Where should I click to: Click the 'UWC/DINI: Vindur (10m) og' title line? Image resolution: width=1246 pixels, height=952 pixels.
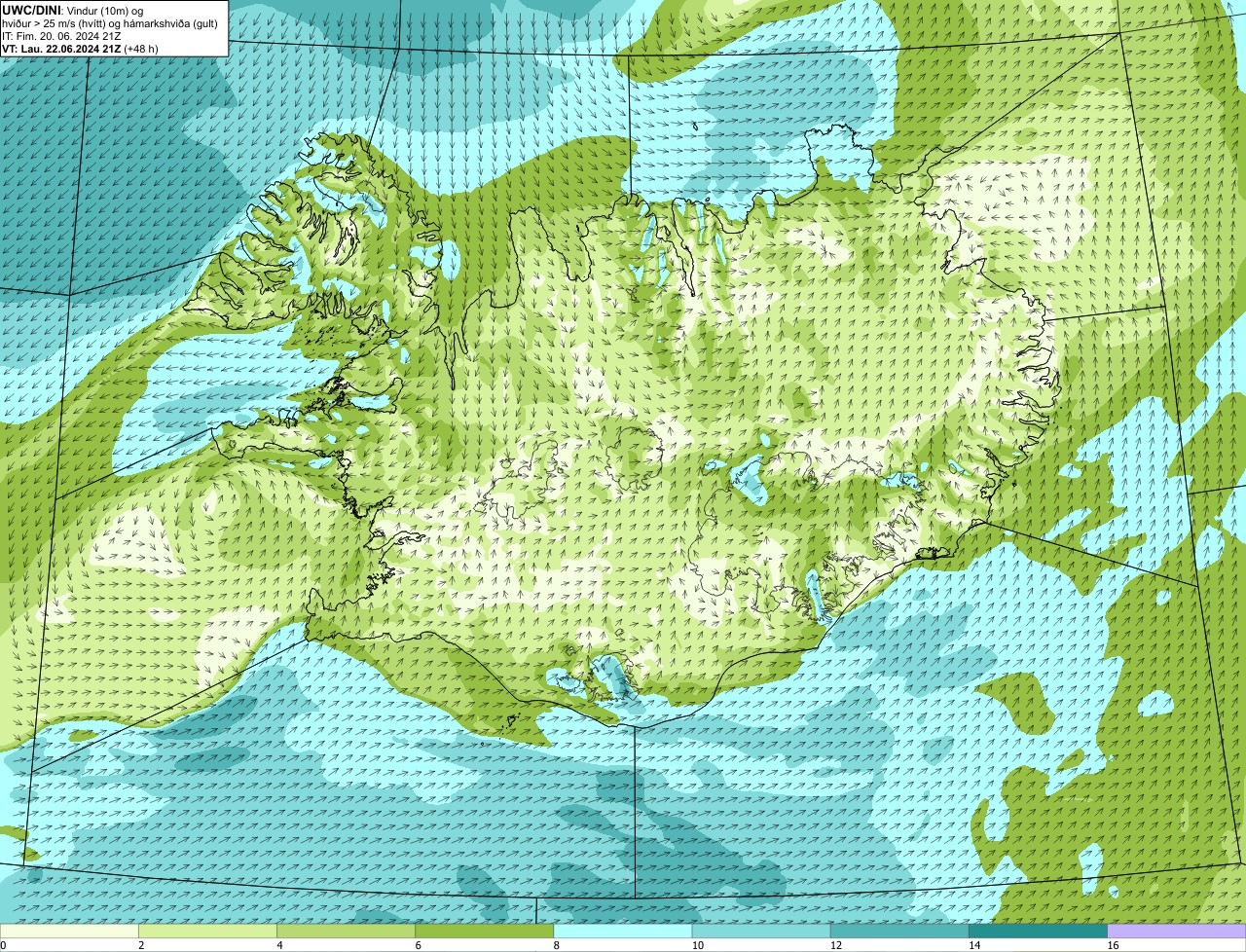73,10
